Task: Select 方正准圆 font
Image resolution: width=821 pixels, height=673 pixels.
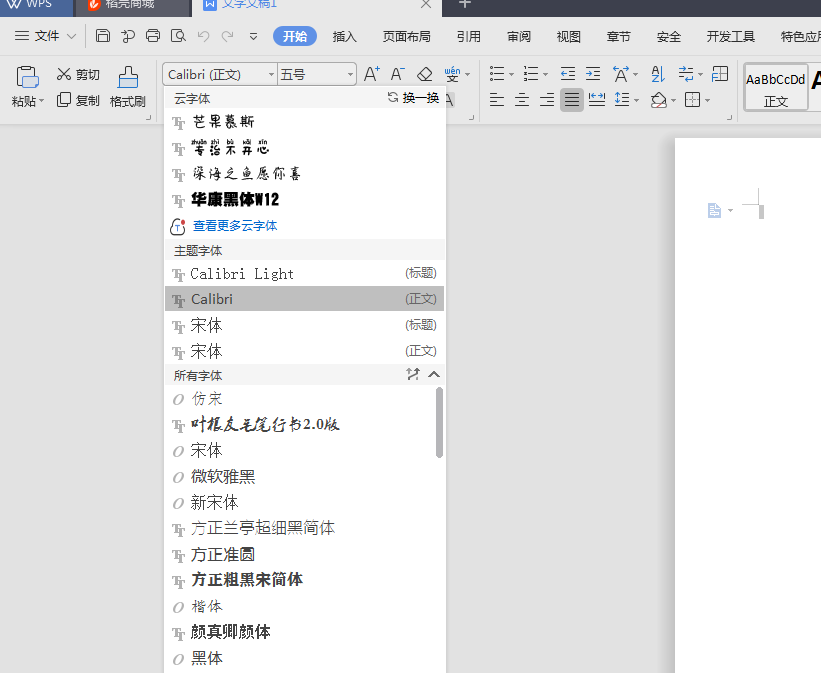Action: (300, 554)
